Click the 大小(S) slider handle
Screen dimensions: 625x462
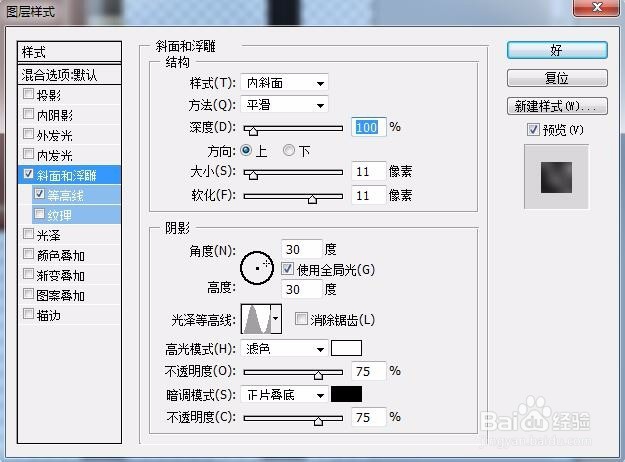pos(253,175)
